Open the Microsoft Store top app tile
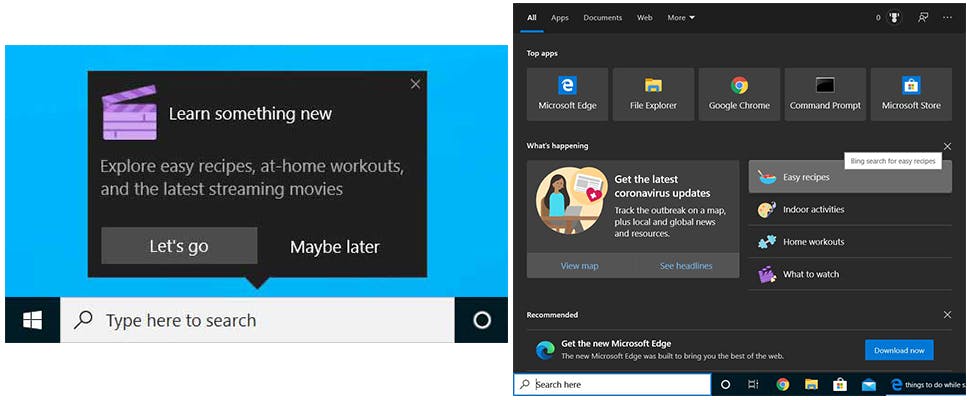 click(x=911, y=94)
